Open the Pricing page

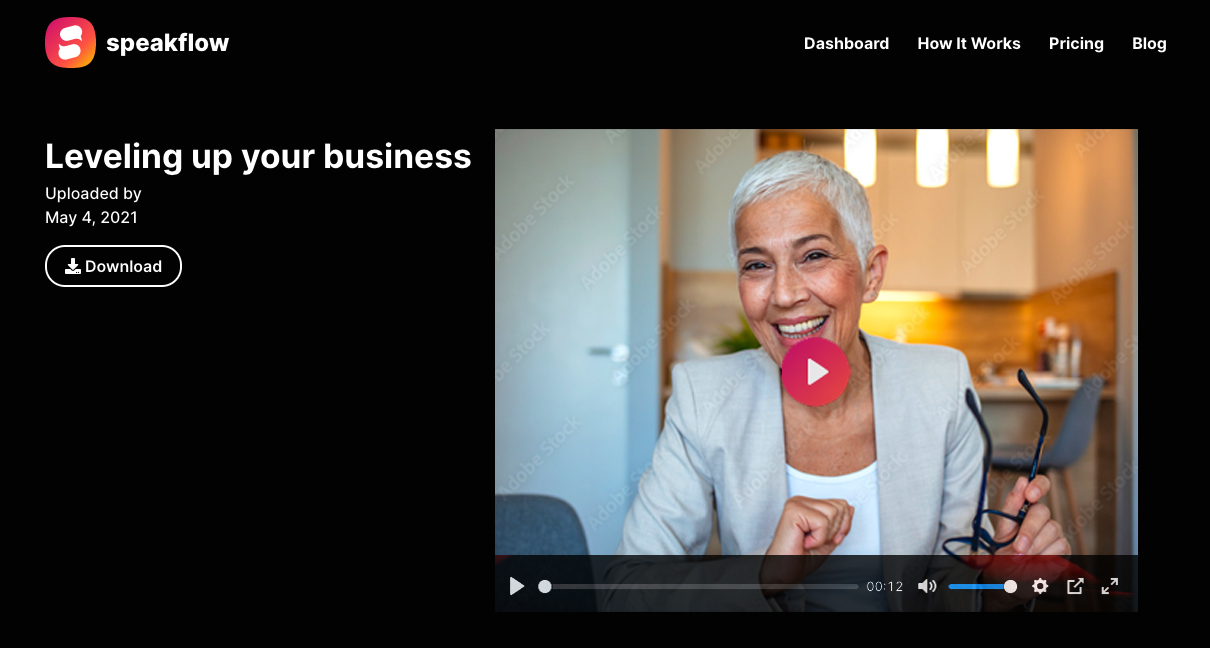coord(1076,43)
